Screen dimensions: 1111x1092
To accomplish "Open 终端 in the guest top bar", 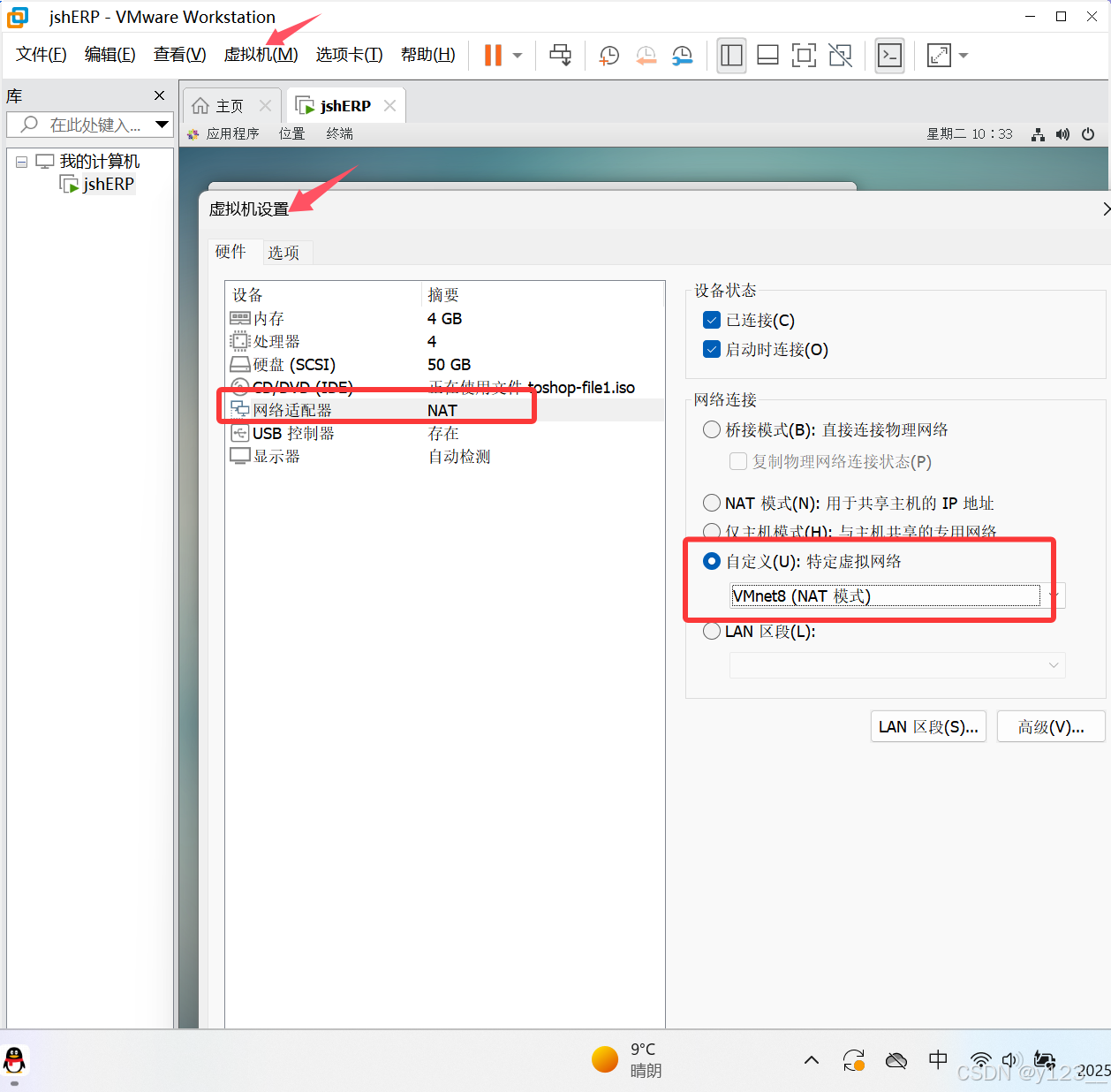I will [339, 133].
